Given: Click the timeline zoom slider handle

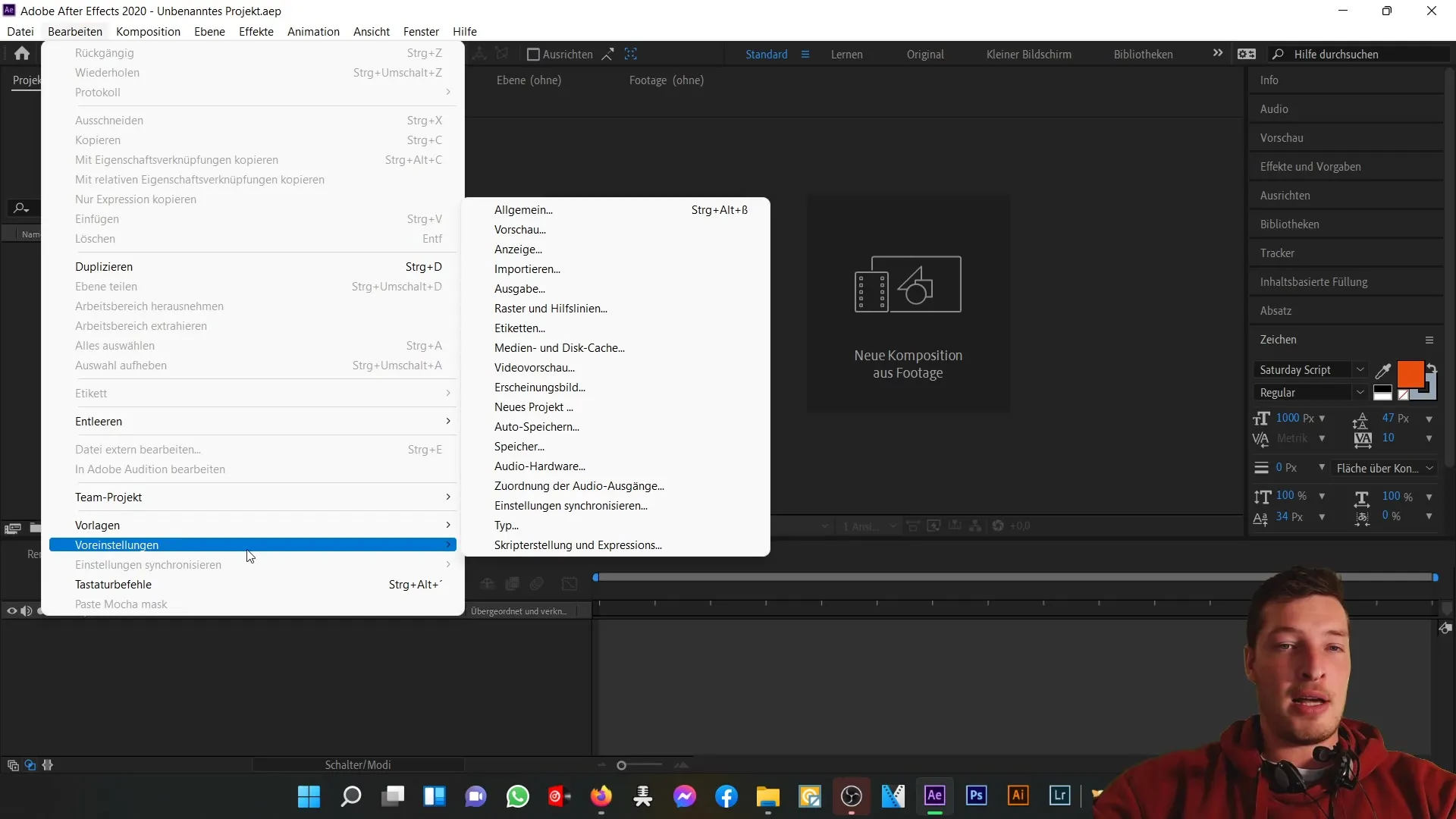Looking at the screenshot, I should 621,765.
